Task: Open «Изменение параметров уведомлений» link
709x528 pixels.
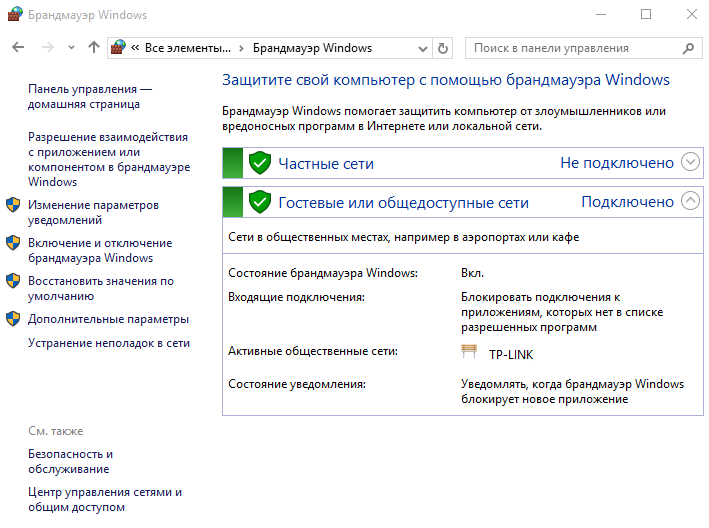Action: 93,212
